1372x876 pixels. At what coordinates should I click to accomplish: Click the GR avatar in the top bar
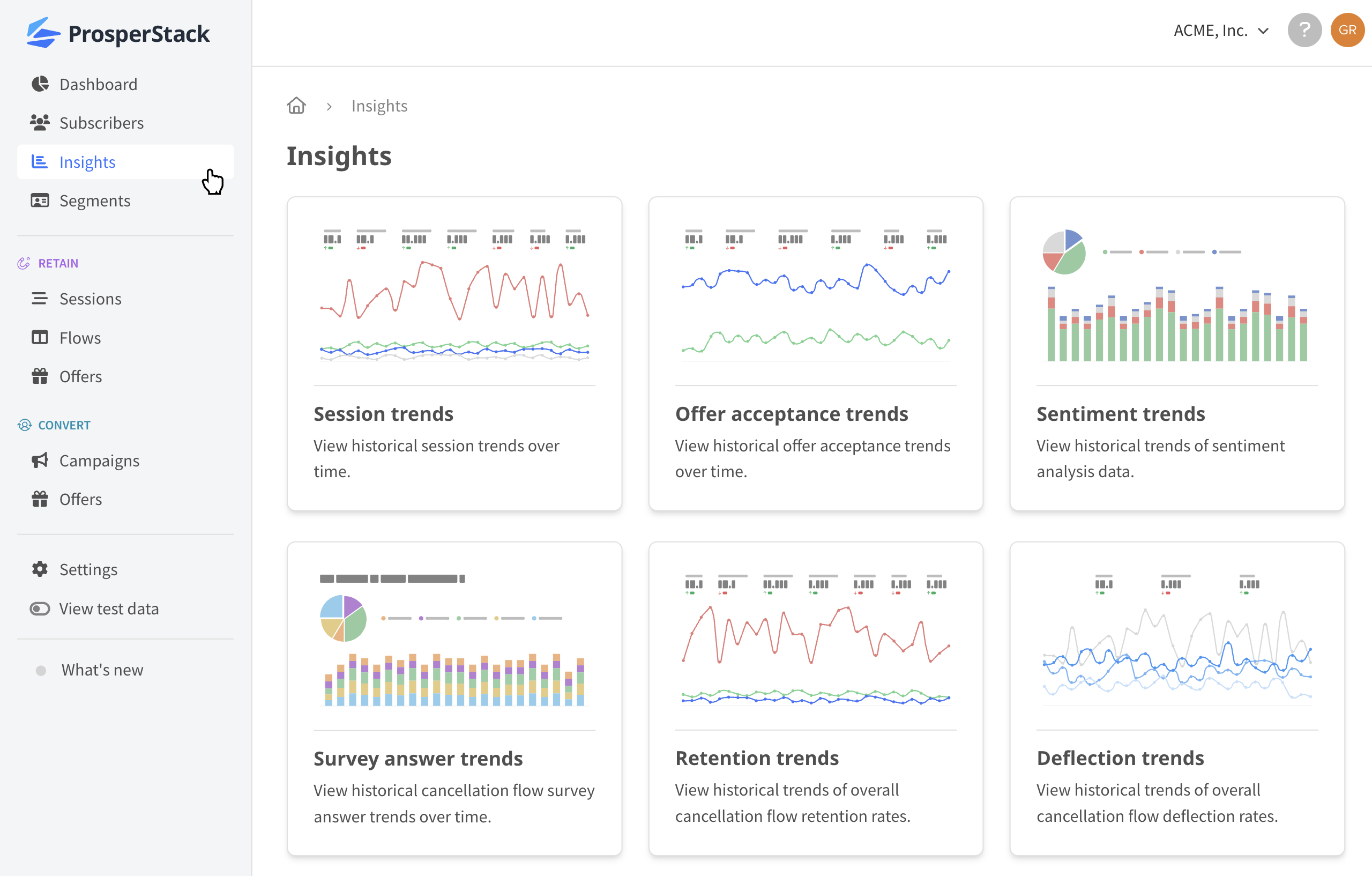click(1347, 29)
